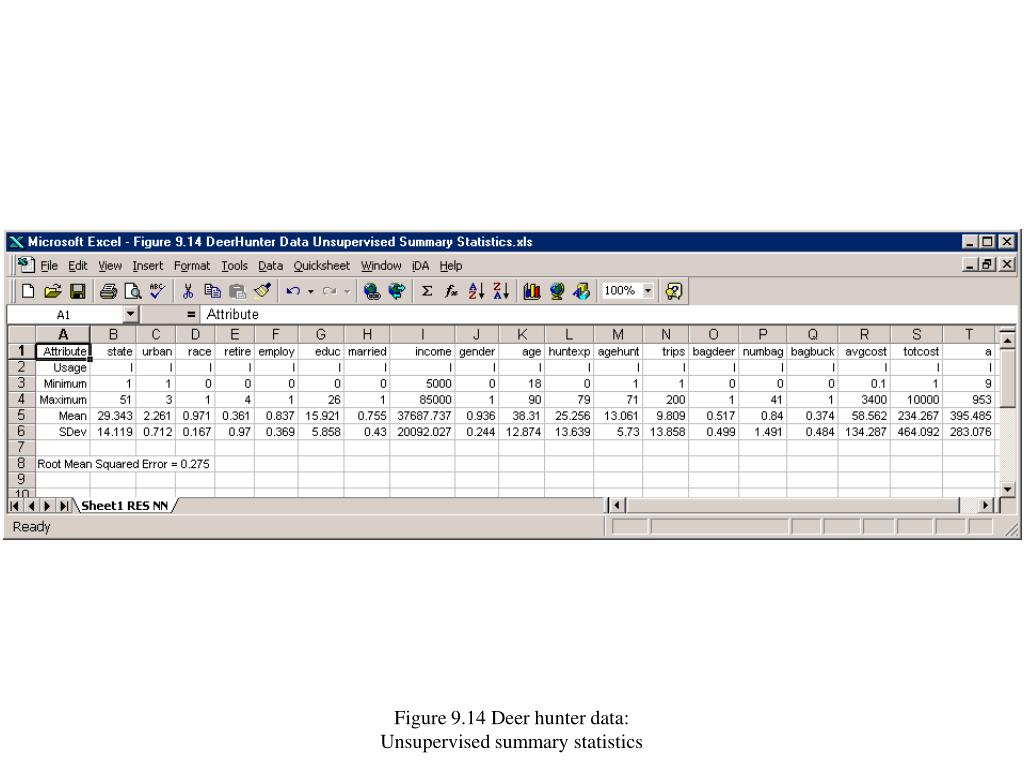Launch the Chart Wizard icon
The width and height of the screenshot is (1024, 768).
coord(532,291)
